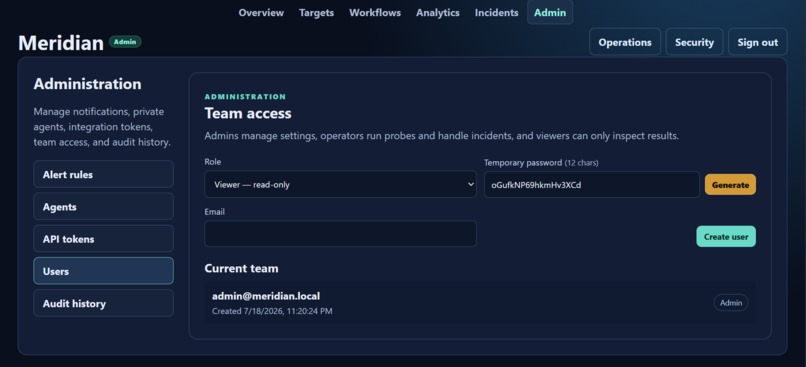Click the Admin role tag on admin@meridian.local
Image resolution: width=806 pixels, height=367 pixels.
point(730,303)
